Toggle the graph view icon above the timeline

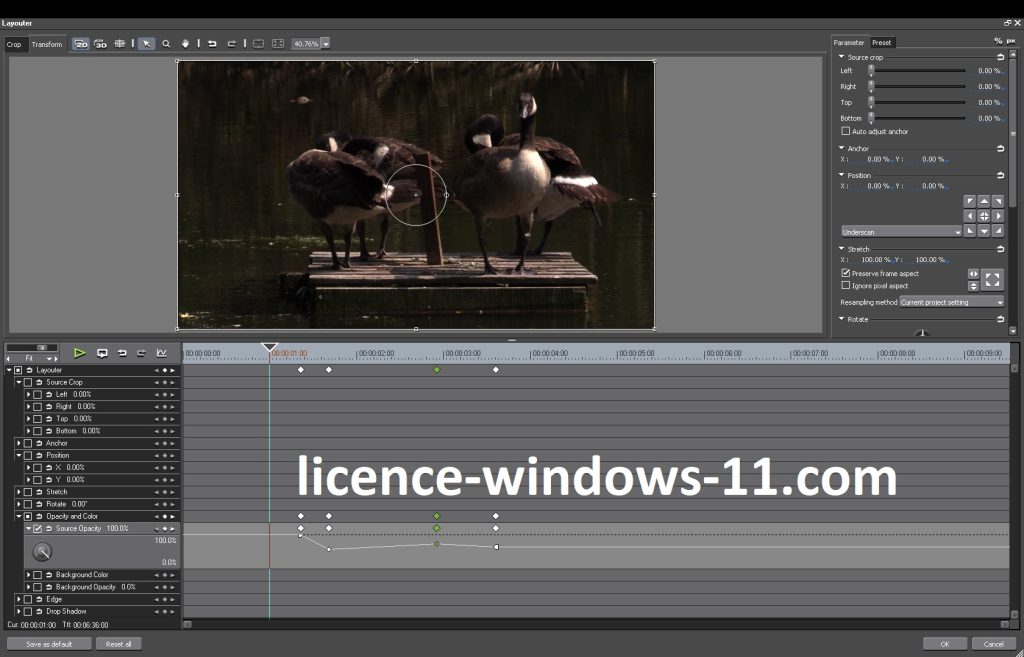click(x=161, y=353)
